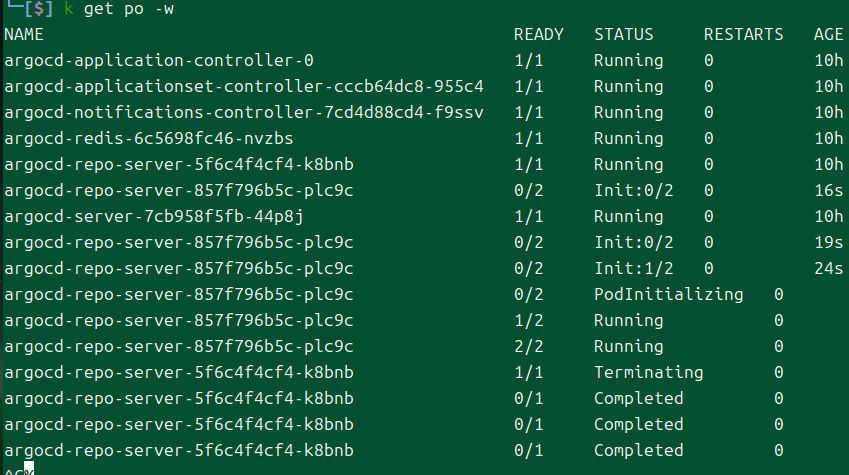
Task: Click the 16s age value
Action: [829, 191]
